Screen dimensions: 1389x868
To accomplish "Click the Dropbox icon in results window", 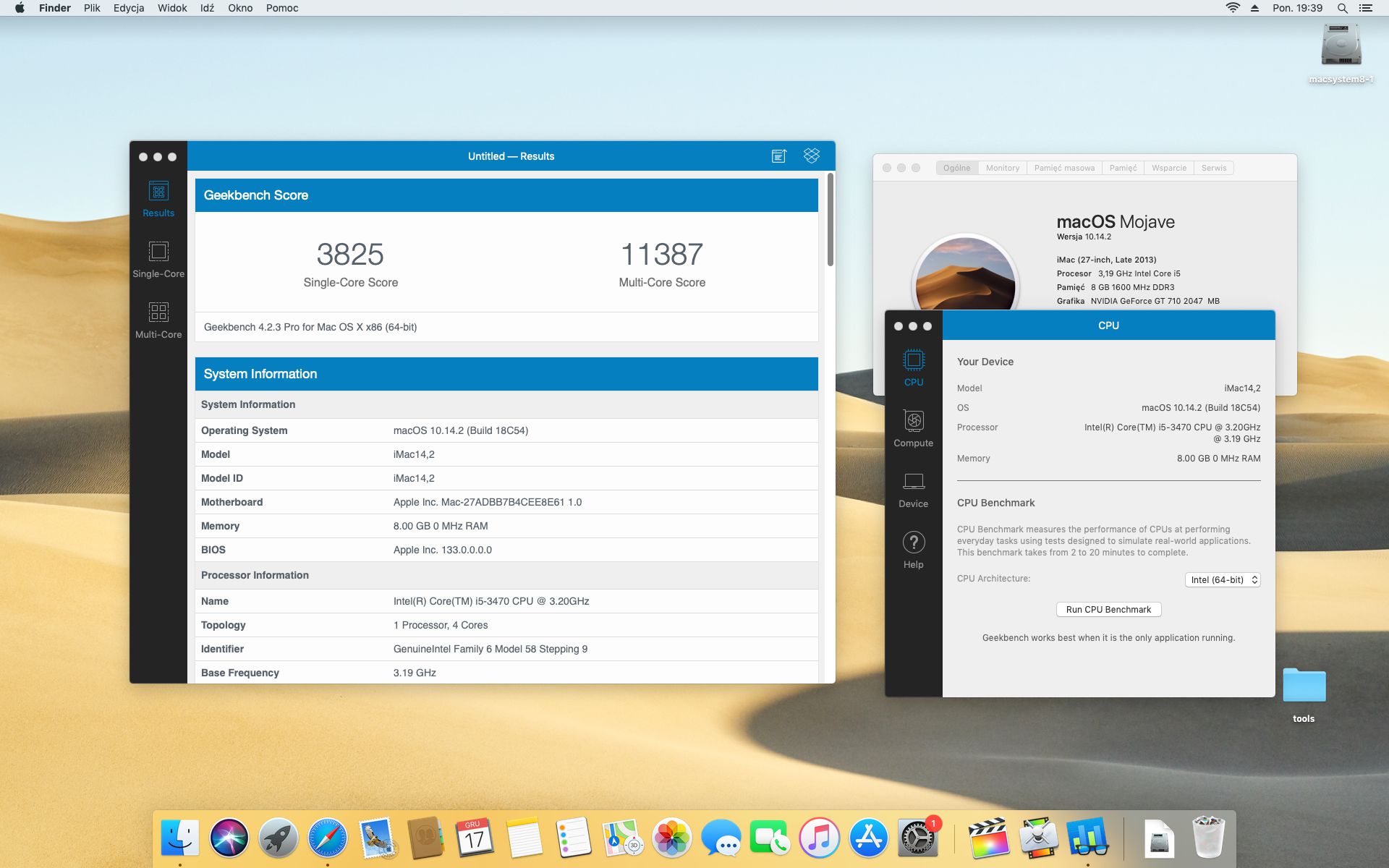I will [812, 156].
